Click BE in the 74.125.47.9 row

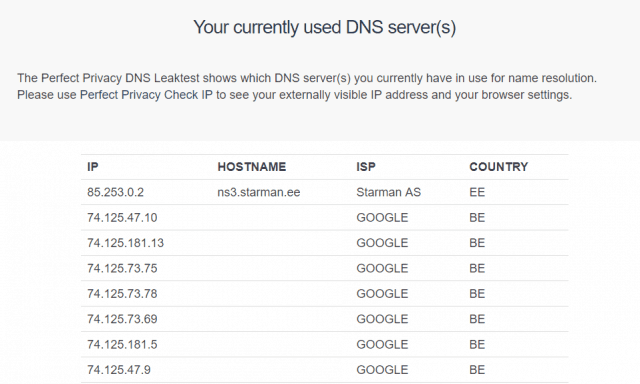[x=477, y=370]
